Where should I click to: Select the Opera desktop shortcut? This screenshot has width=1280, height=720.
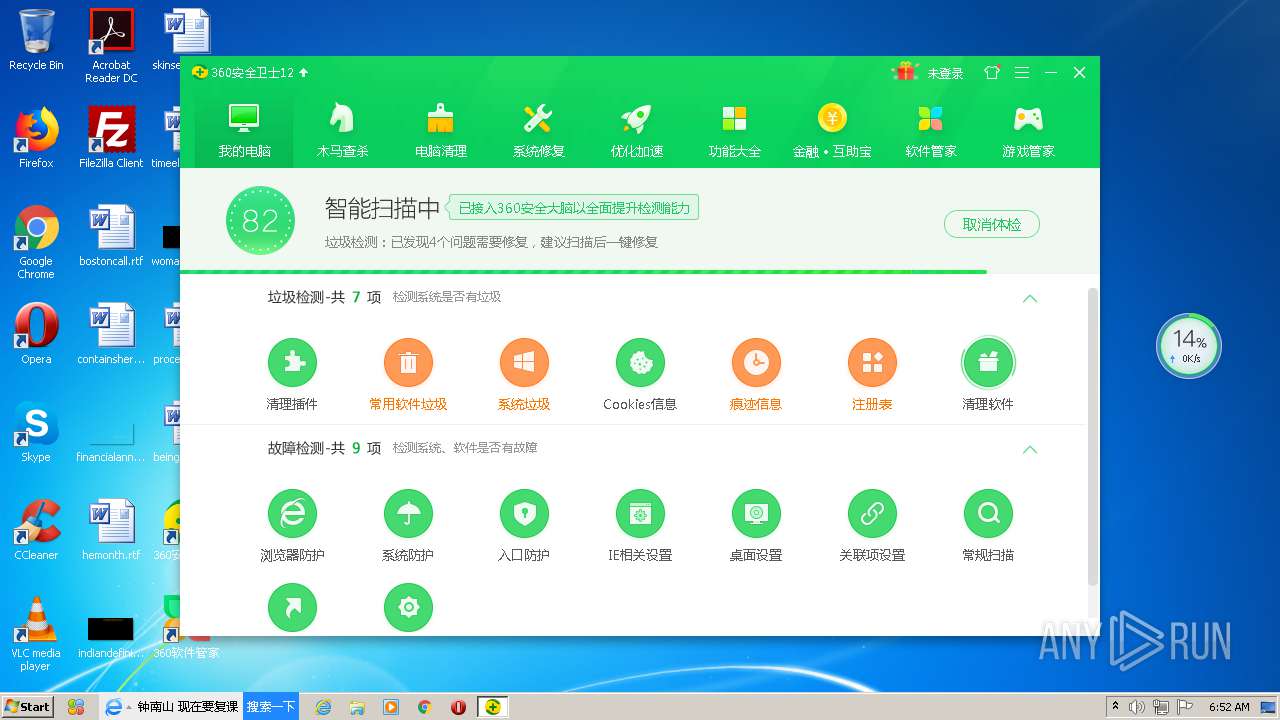tap(36, 334)
